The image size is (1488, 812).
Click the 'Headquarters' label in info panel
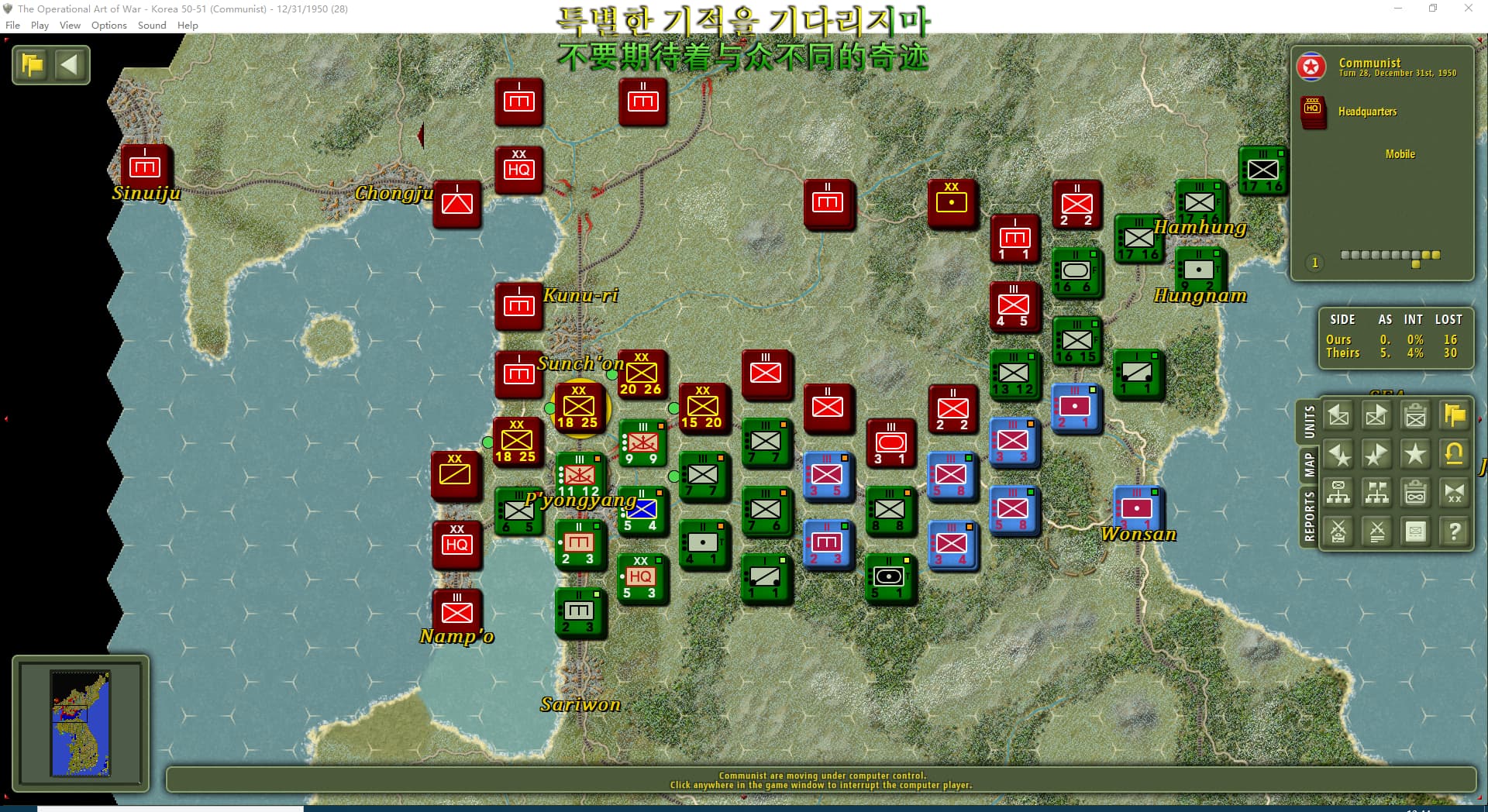[1367, 112]
